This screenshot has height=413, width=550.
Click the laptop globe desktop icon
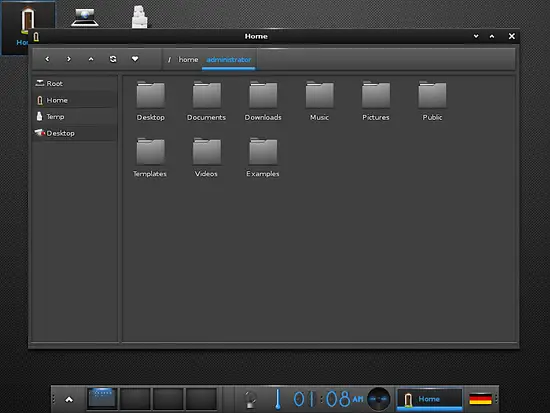[x=85, y=17]
